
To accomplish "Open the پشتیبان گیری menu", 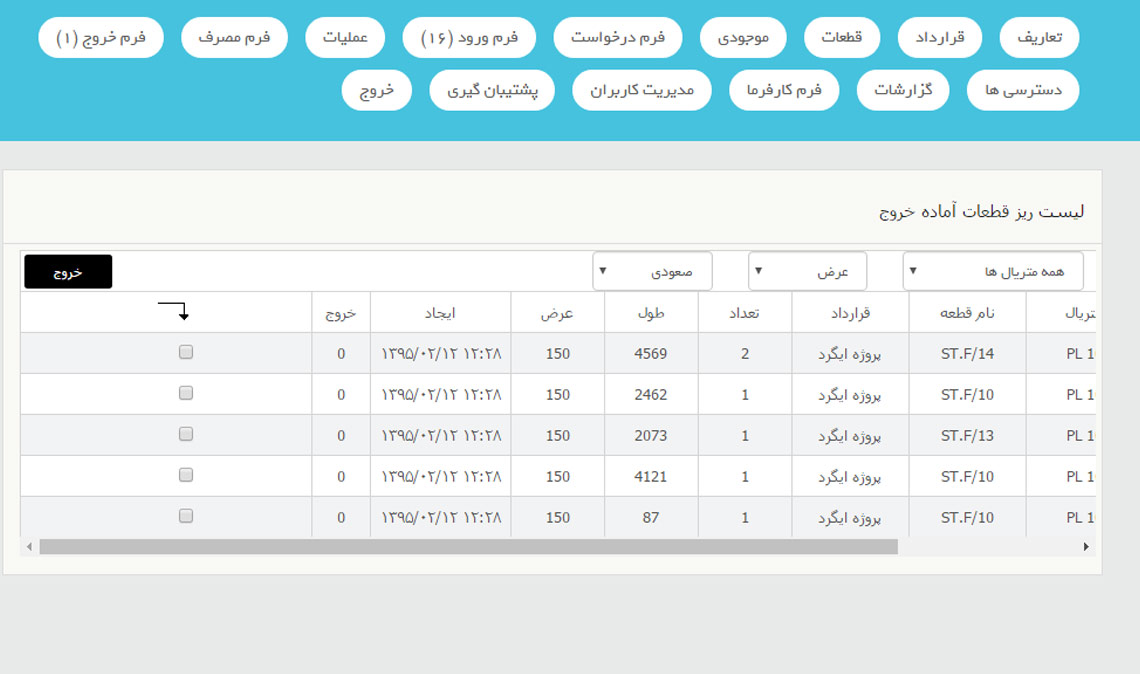I will click(x=492, y=90).
